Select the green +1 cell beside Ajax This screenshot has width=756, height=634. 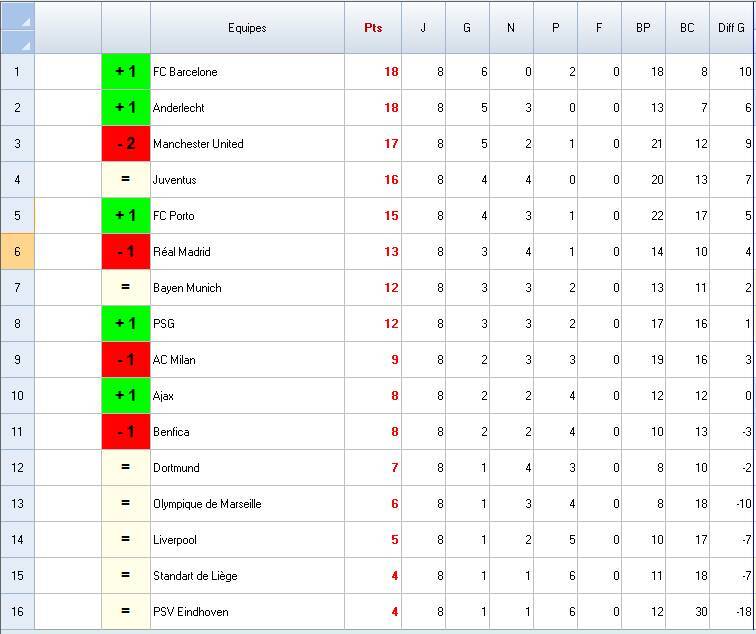[126, 396]
